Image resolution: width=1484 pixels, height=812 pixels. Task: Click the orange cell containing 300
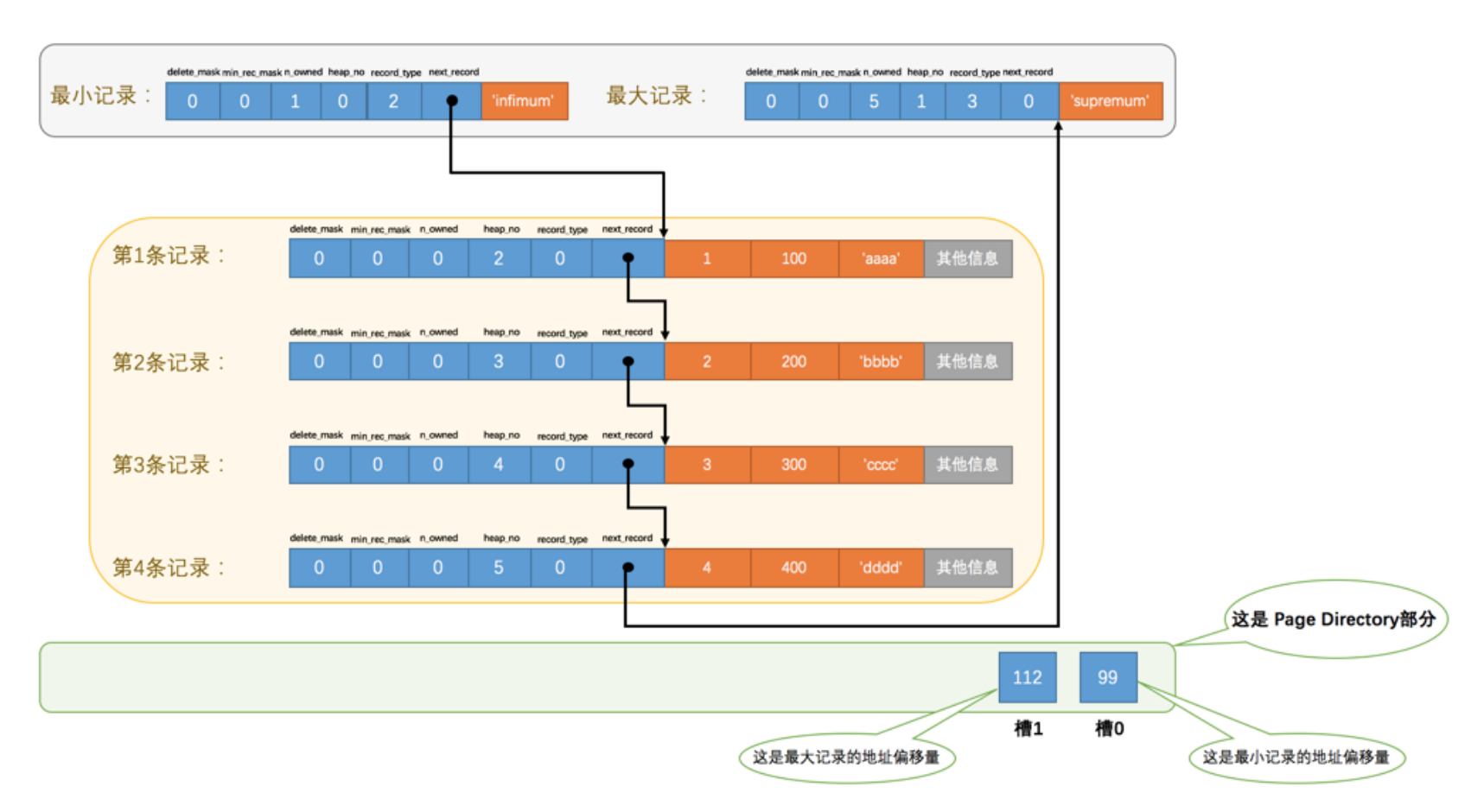(x=794, y=464)
